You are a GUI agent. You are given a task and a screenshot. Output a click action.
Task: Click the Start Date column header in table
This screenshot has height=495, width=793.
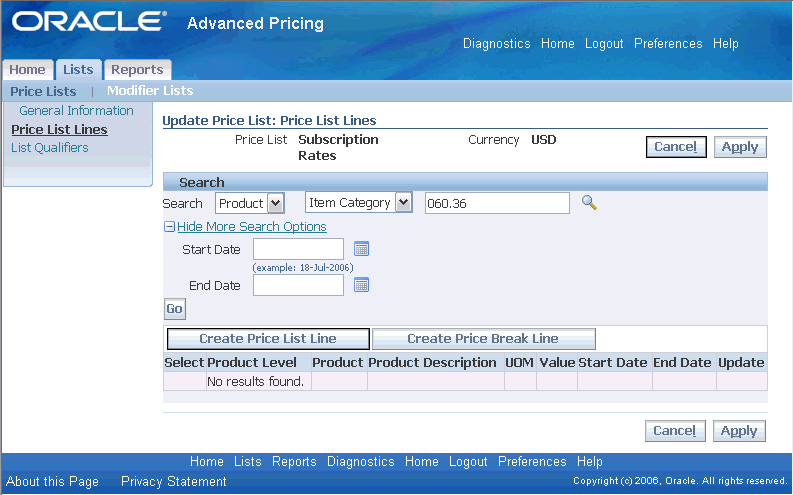pos(613,363)
